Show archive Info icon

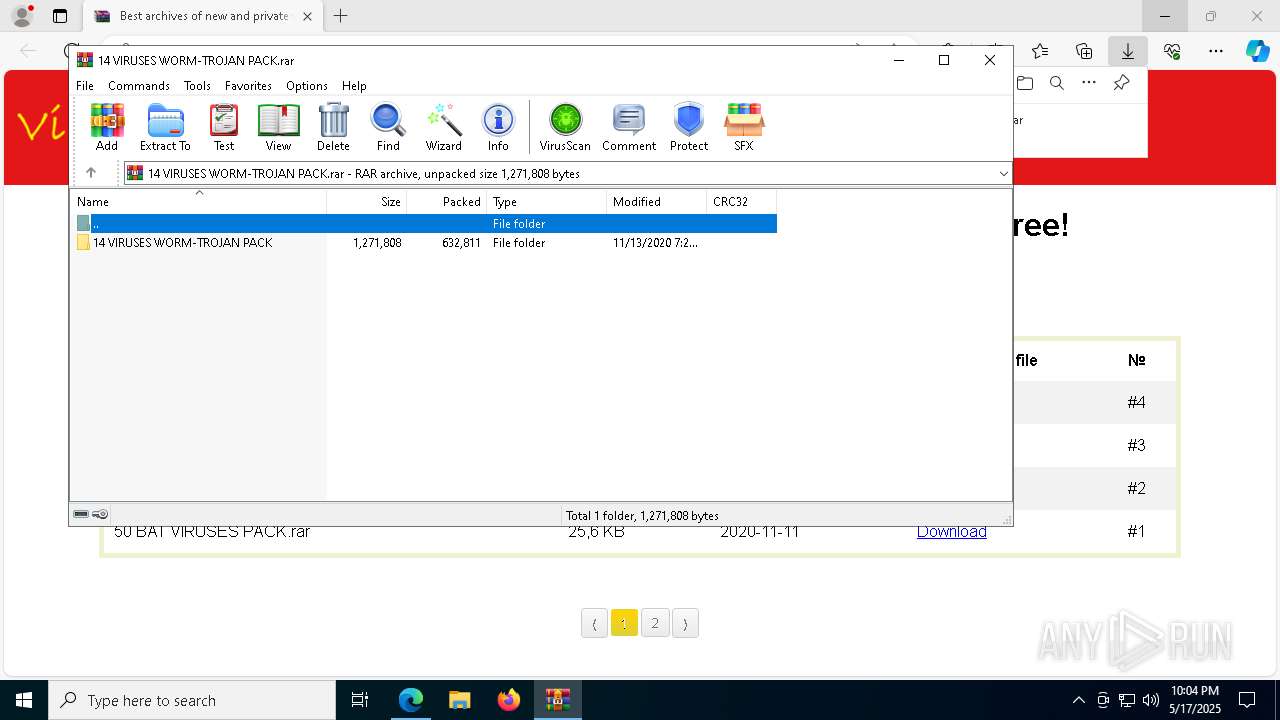tap(498, 127)
